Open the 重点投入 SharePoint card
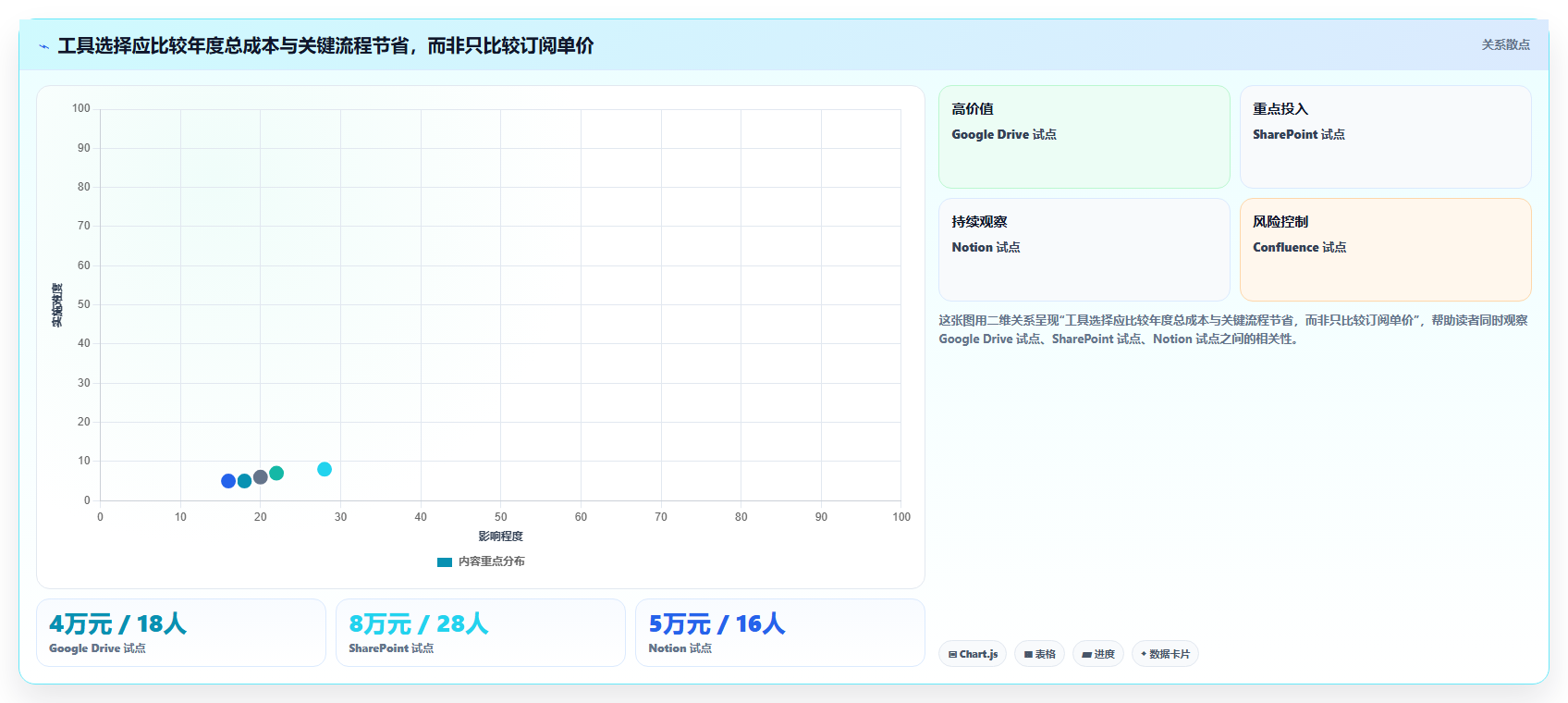Screen dimensions: 1568x703 click(x=1385, y=137)
